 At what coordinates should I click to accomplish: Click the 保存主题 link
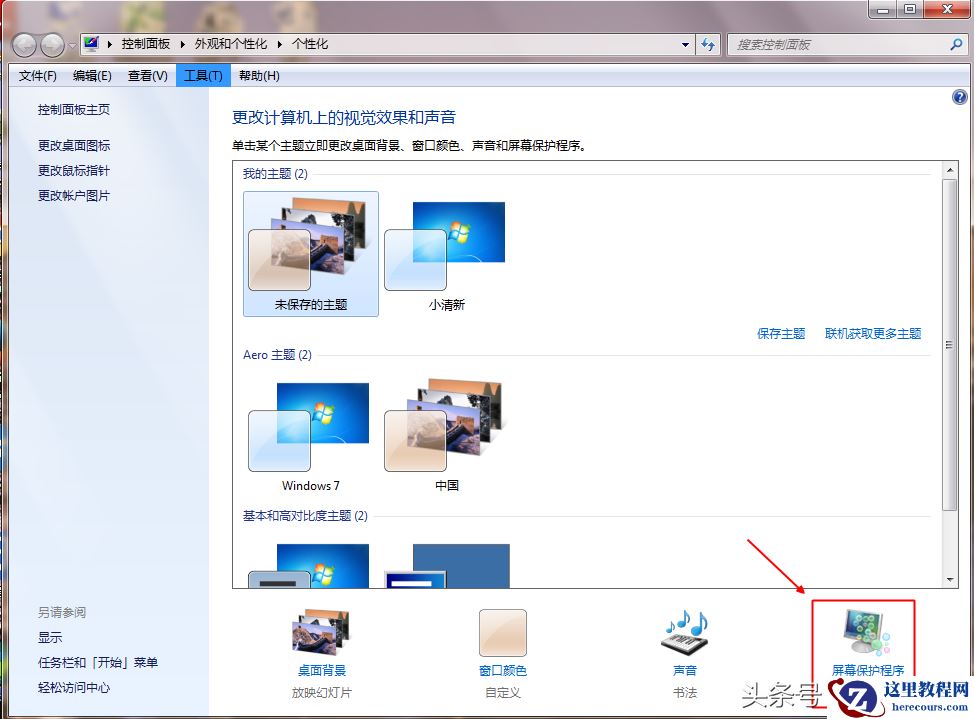click(781, 334)
